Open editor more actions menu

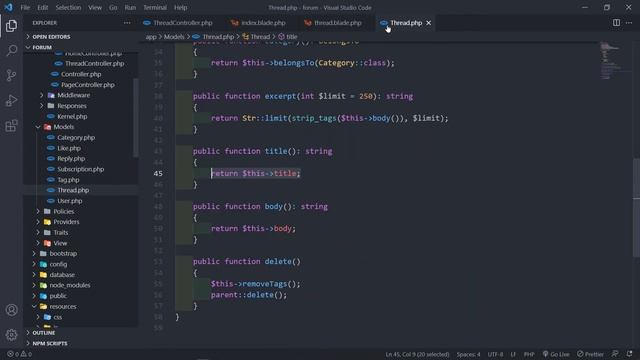pyautogui.click(x=629, y=23)
